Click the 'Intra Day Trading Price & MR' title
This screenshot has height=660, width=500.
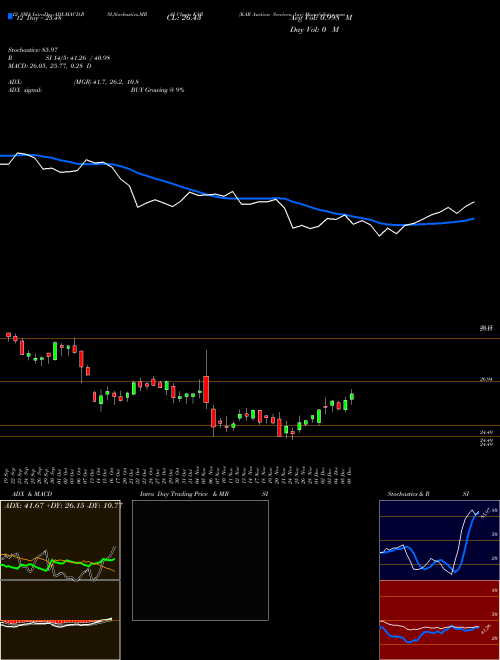click(x=184, y=494)
